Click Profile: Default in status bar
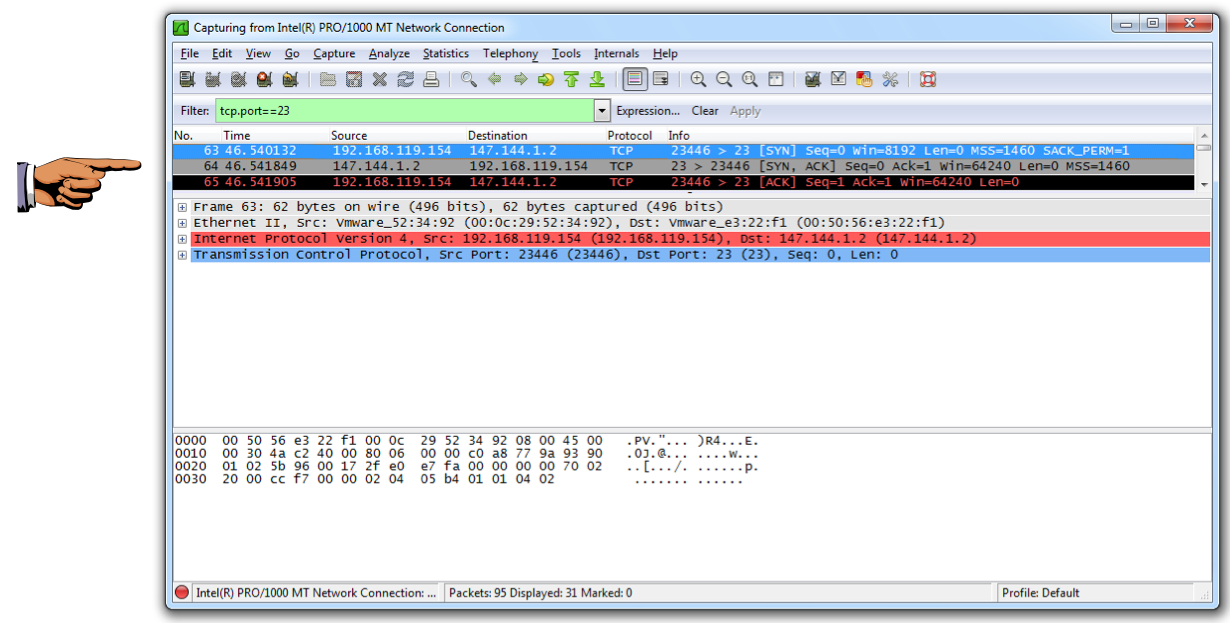 point(1040,593)
